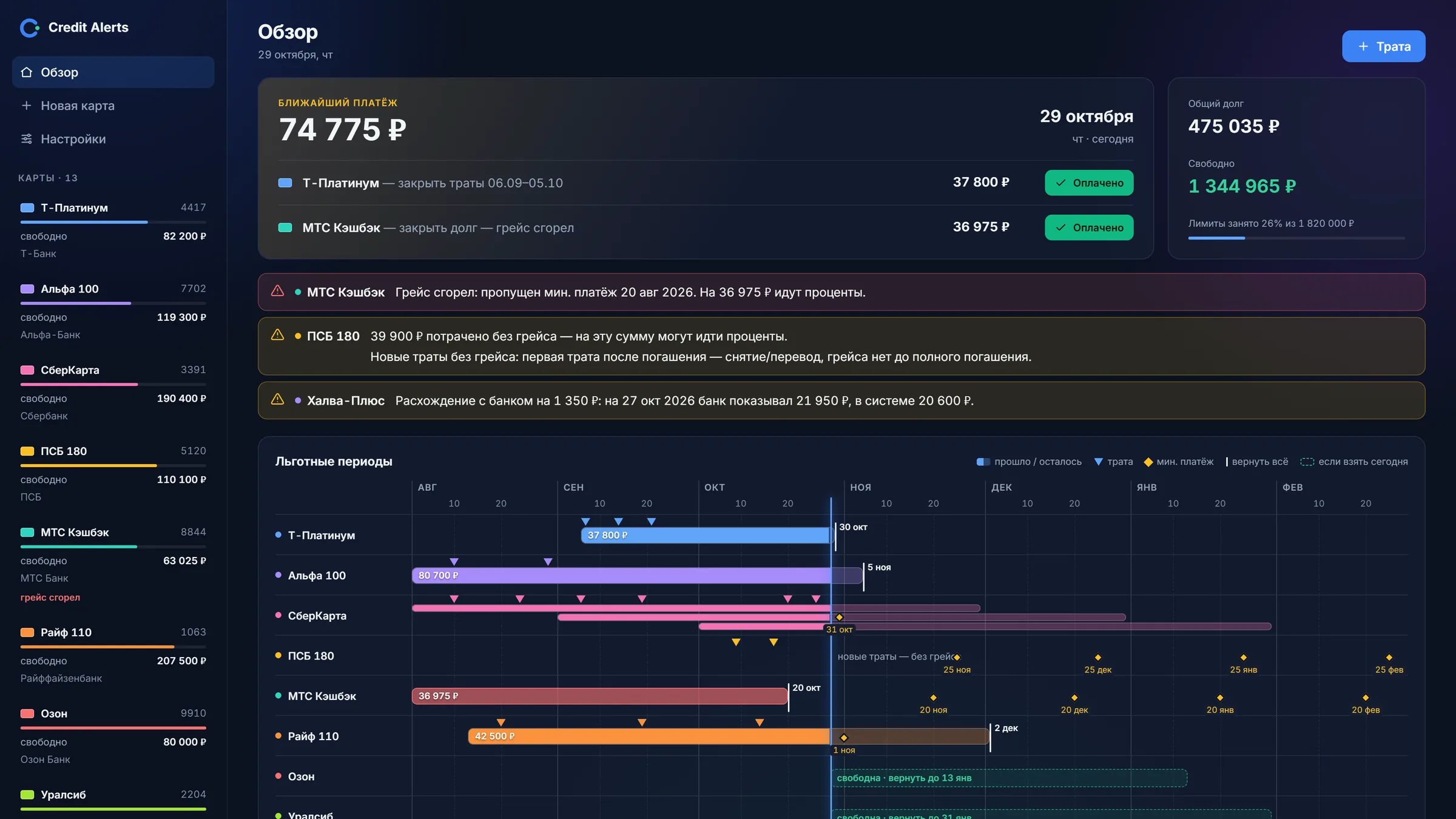The width and height of the screenshot is (1456, 819).
Task: Toggle the 'если взять сегодня' legend item
Action: tap(1354, 462)
